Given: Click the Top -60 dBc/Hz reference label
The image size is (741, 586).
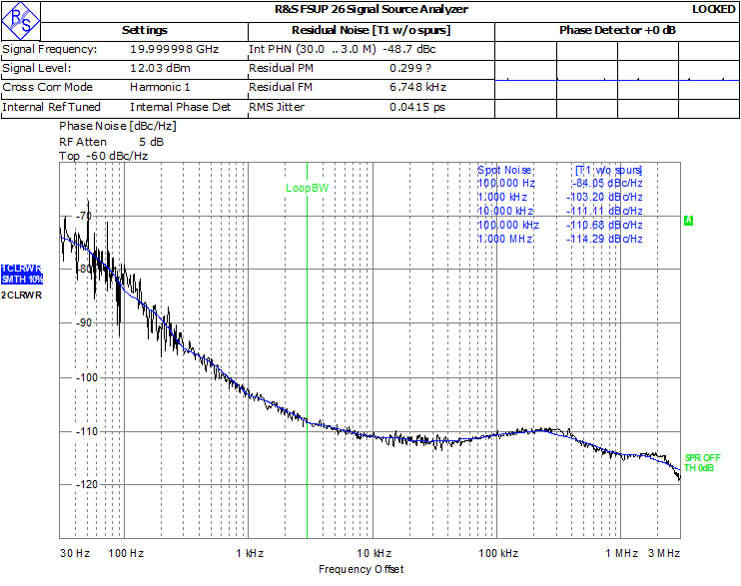Looking at the screenshot, I should pos(103,156).
